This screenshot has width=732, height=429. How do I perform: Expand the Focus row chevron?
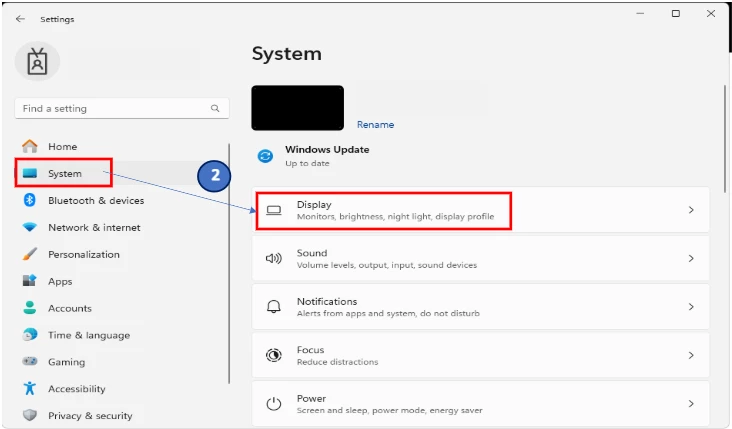click(x=691, y=355)
